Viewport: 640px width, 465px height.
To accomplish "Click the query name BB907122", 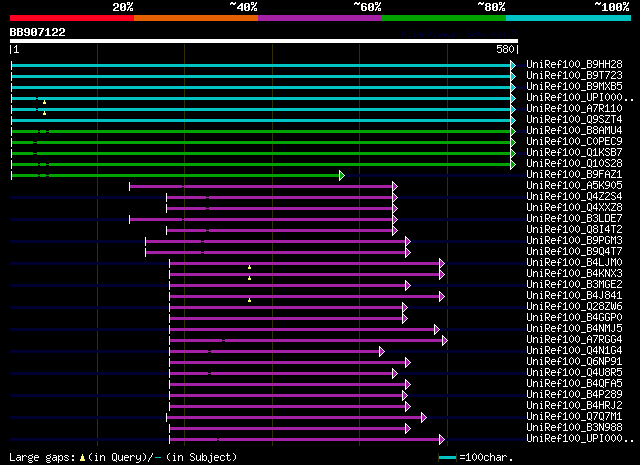I will pos(38,32).
